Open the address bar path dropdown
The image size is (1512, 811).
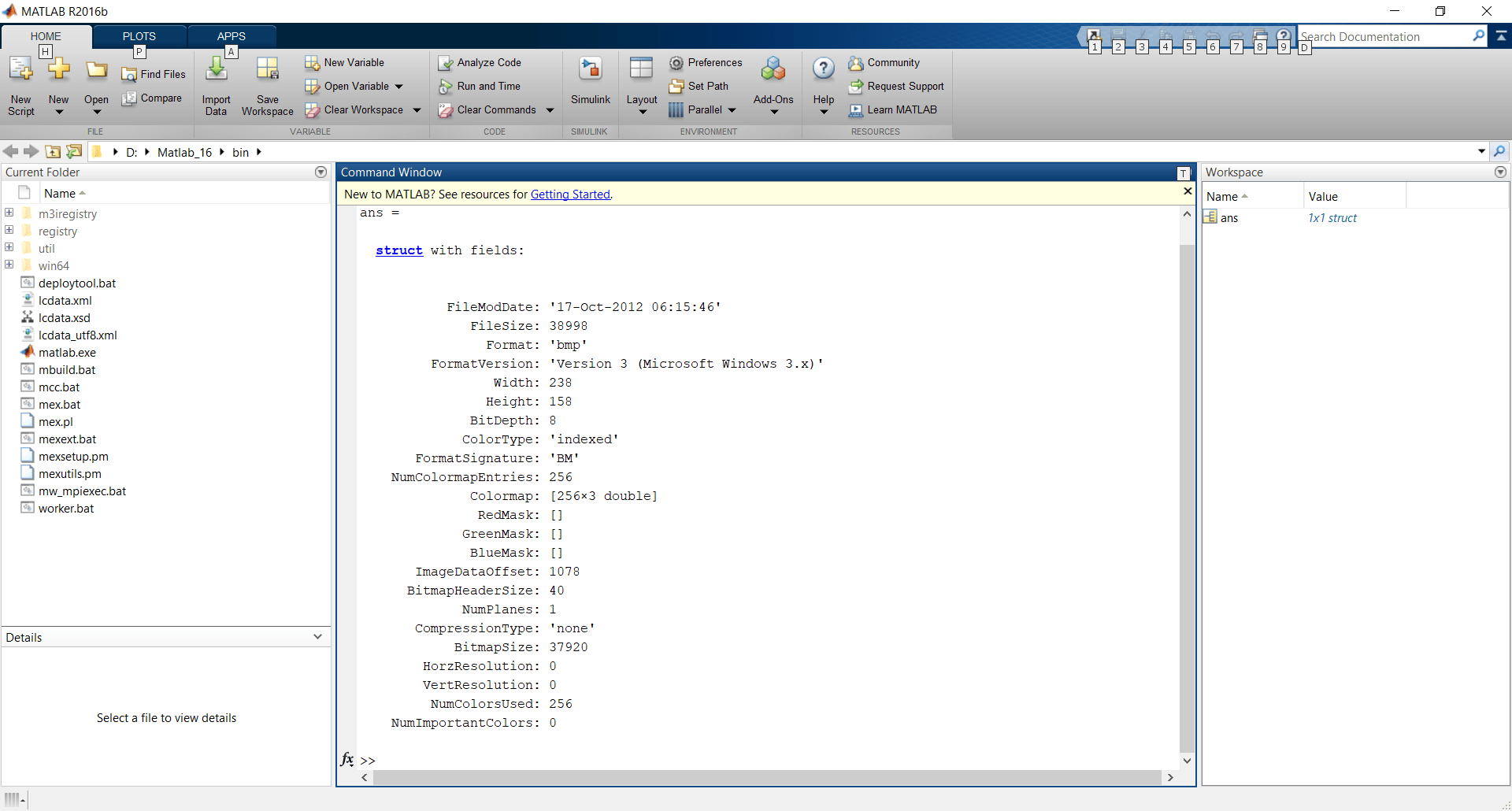tap(1481, 151)
